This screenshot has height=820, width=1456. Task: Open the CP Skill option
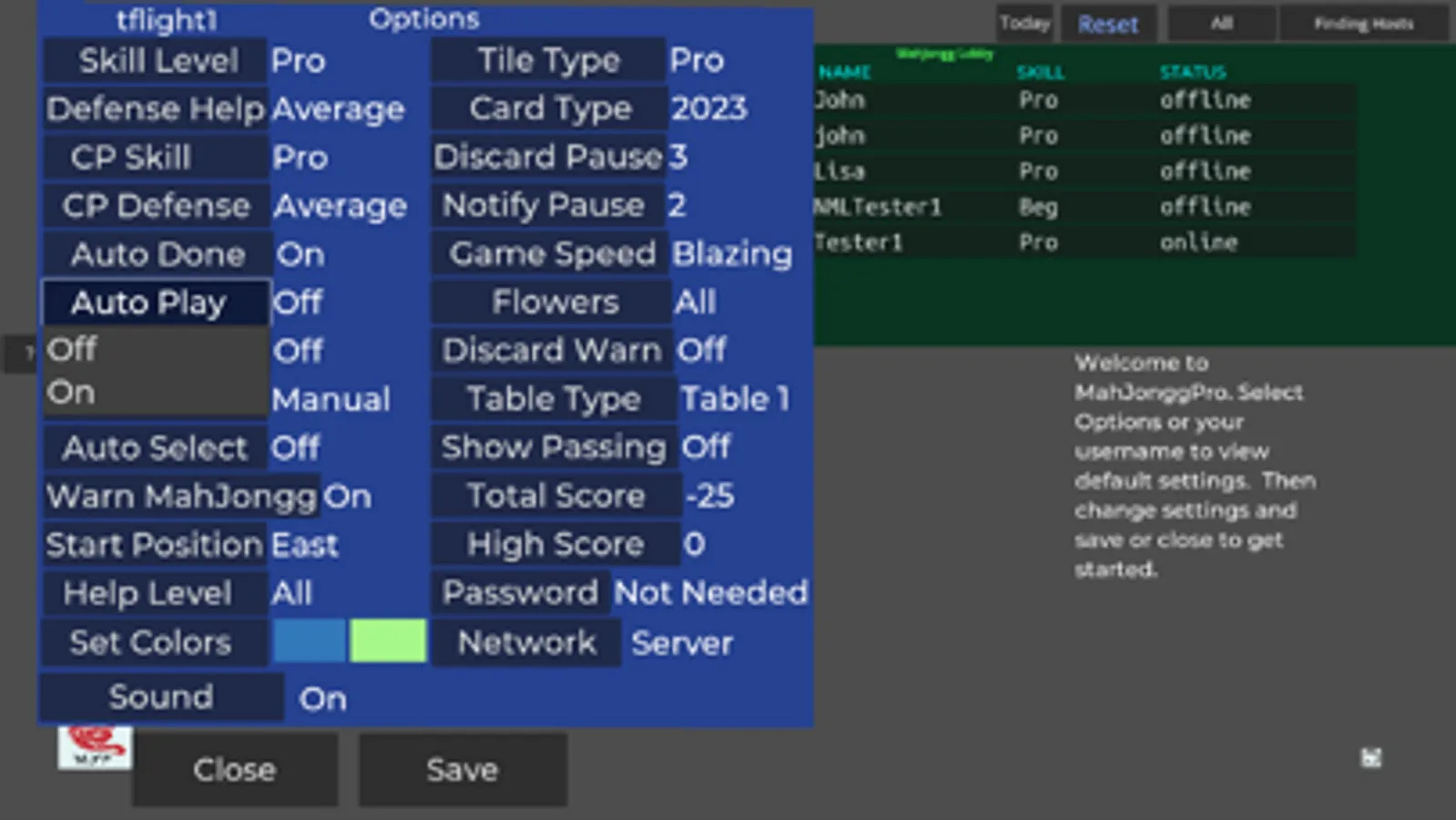(157, 157)
